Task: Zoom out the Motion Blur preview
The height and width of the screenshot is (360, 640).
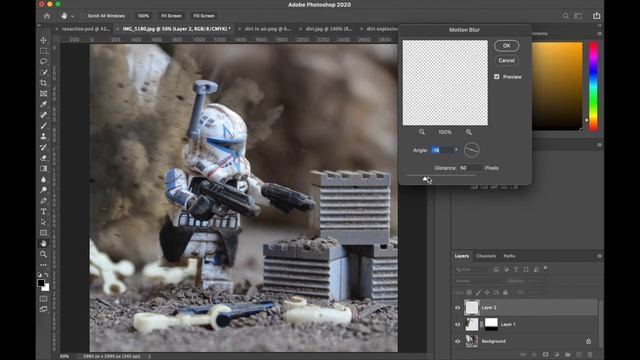Action: 422,132
